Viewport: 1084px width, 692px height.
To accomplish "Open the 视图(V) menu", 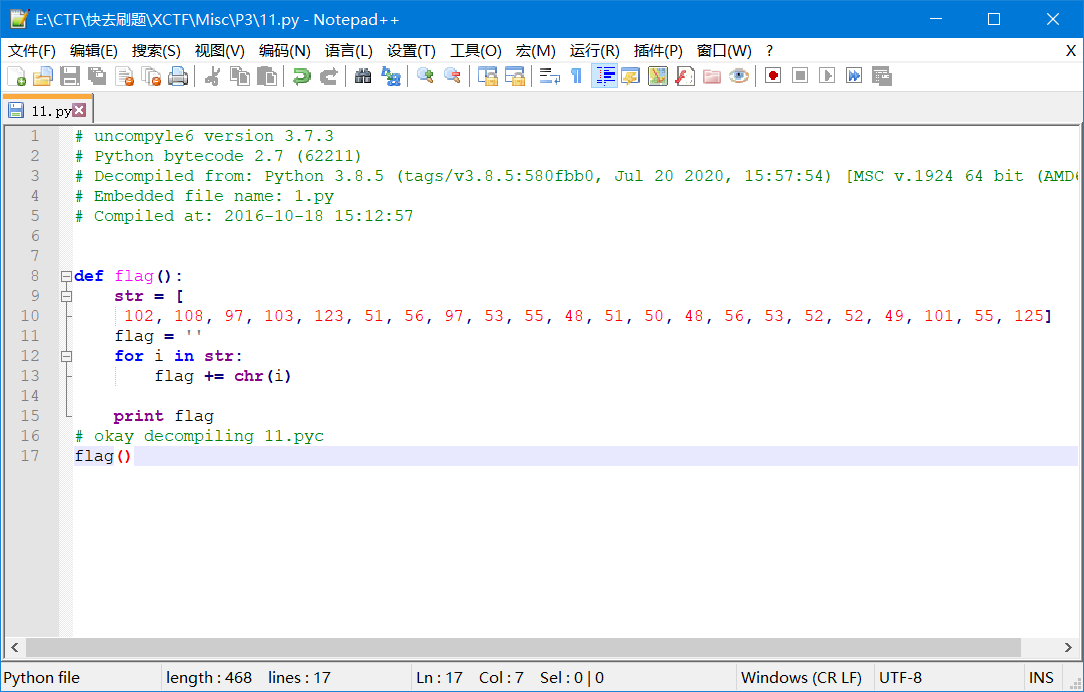I will [220, 50].
